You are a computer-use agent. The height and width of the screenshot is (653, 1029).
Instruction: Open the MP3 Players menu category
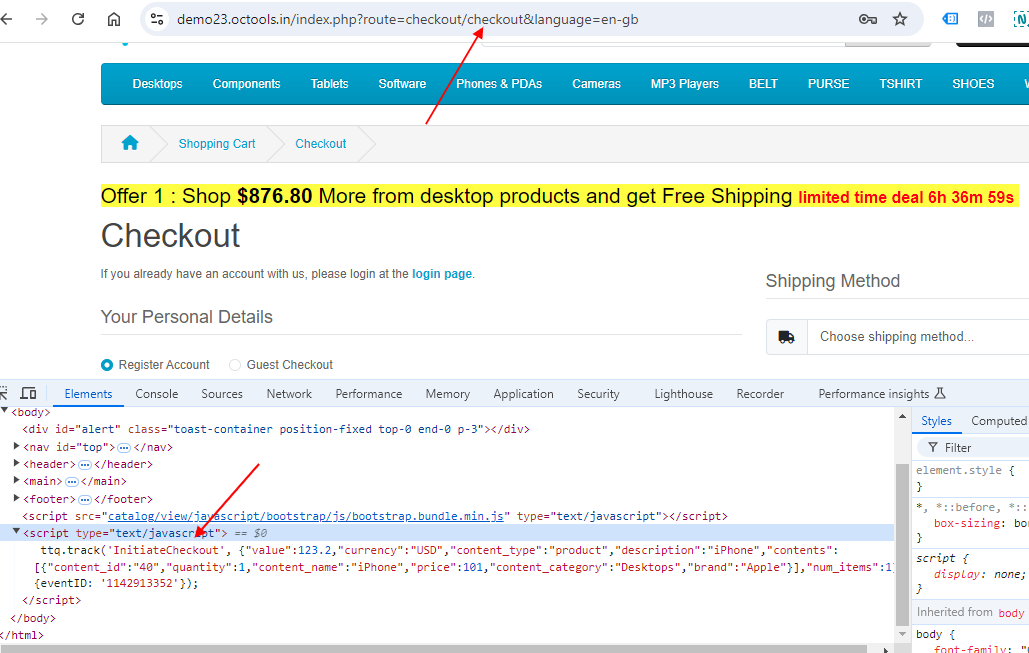tap(684, 84)
